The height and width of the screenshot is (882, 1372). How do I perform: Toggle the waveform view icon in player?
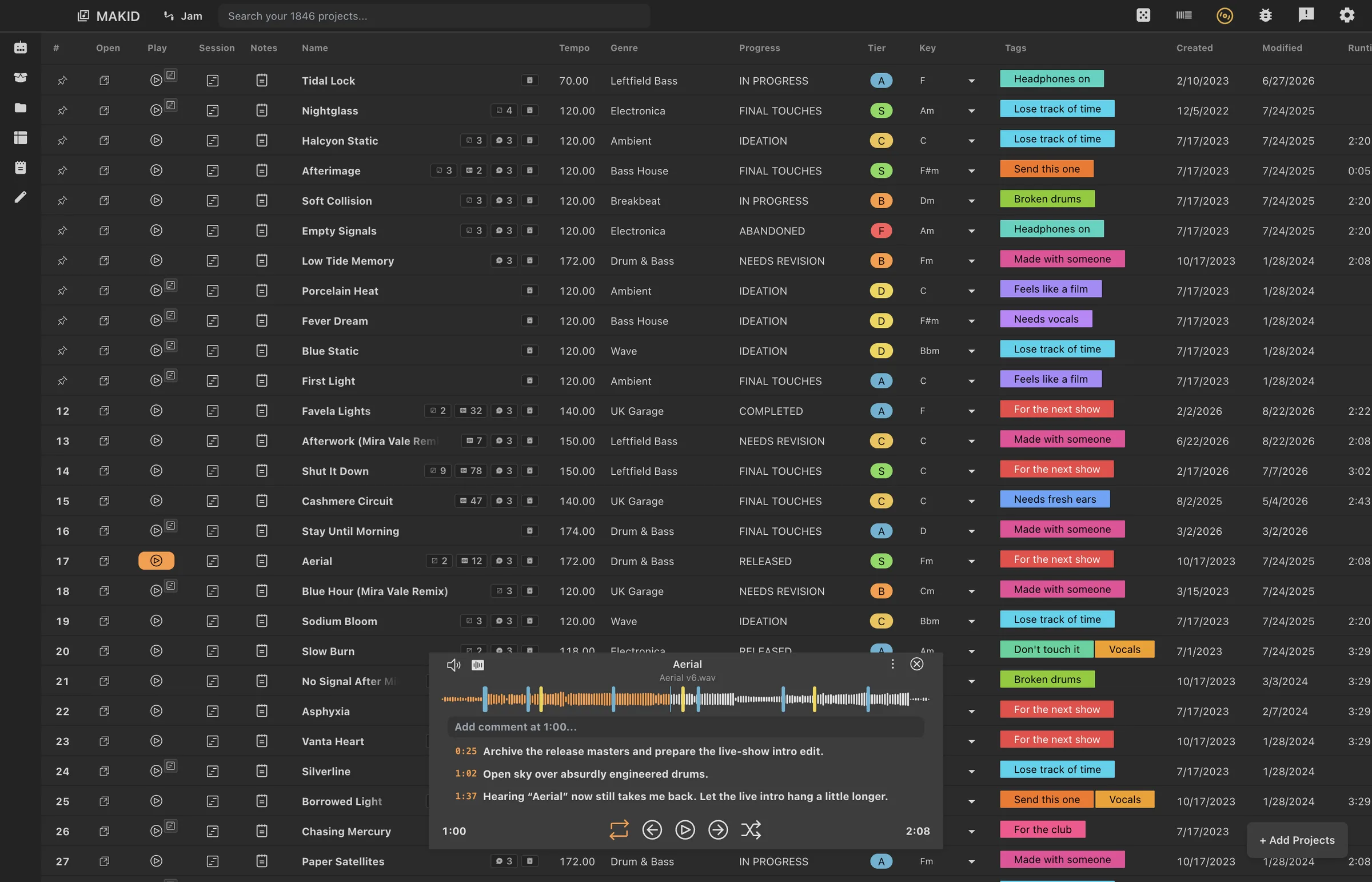pos(478,665)
